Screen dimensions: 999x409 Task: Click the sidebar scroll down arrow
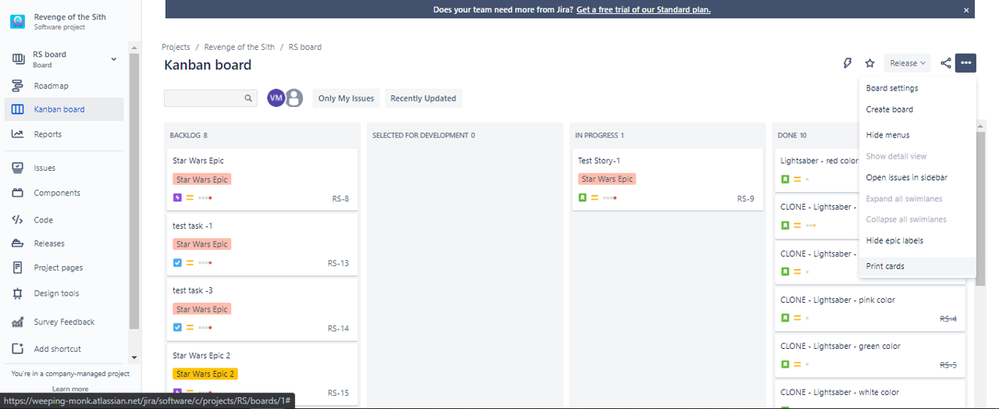[134, 358]
